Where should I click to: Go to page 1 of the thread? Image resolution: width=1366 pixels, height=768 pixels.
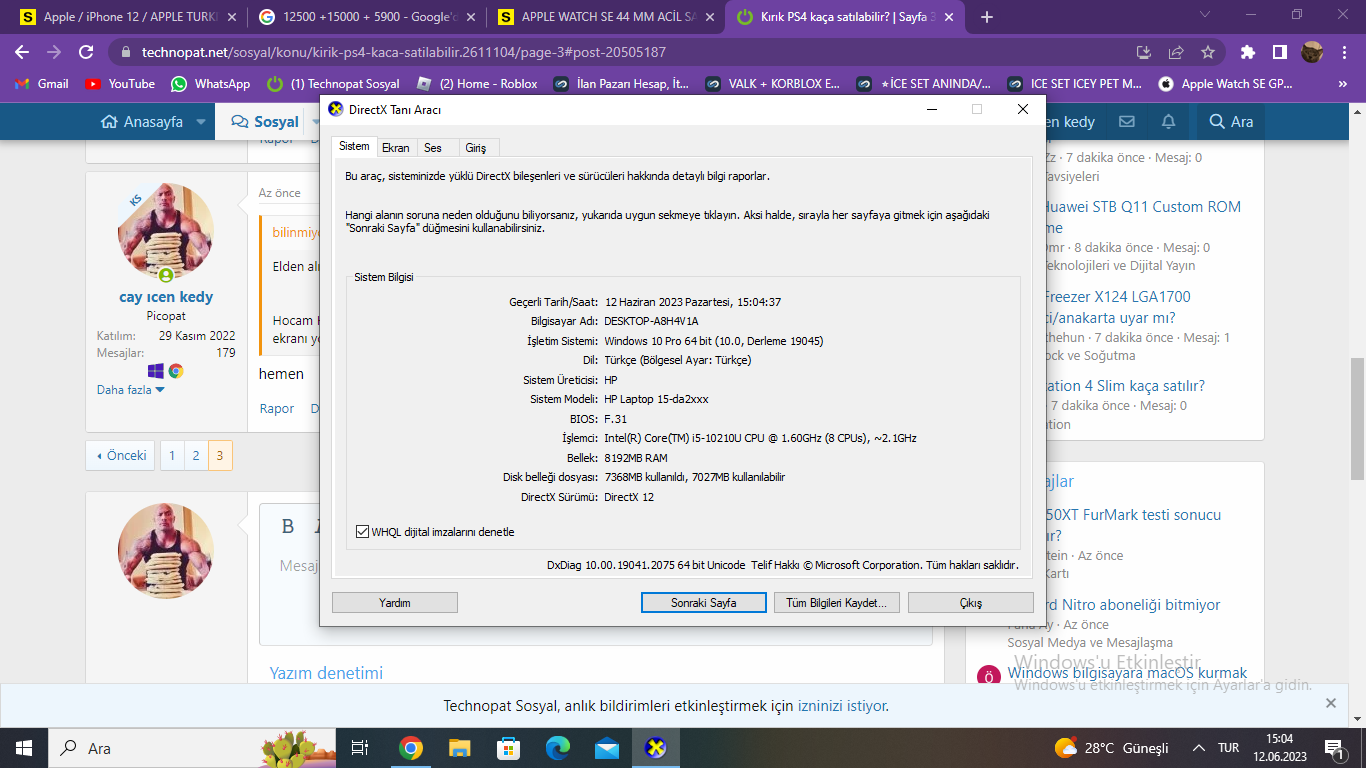pos(172,455)
